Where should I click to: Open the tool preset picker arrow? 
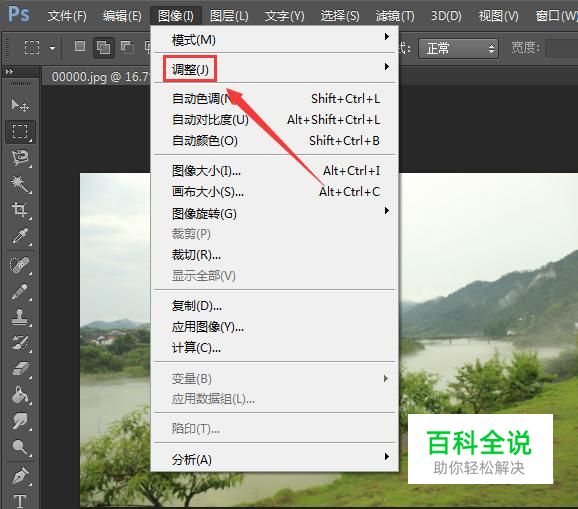[x=53, y=48]
